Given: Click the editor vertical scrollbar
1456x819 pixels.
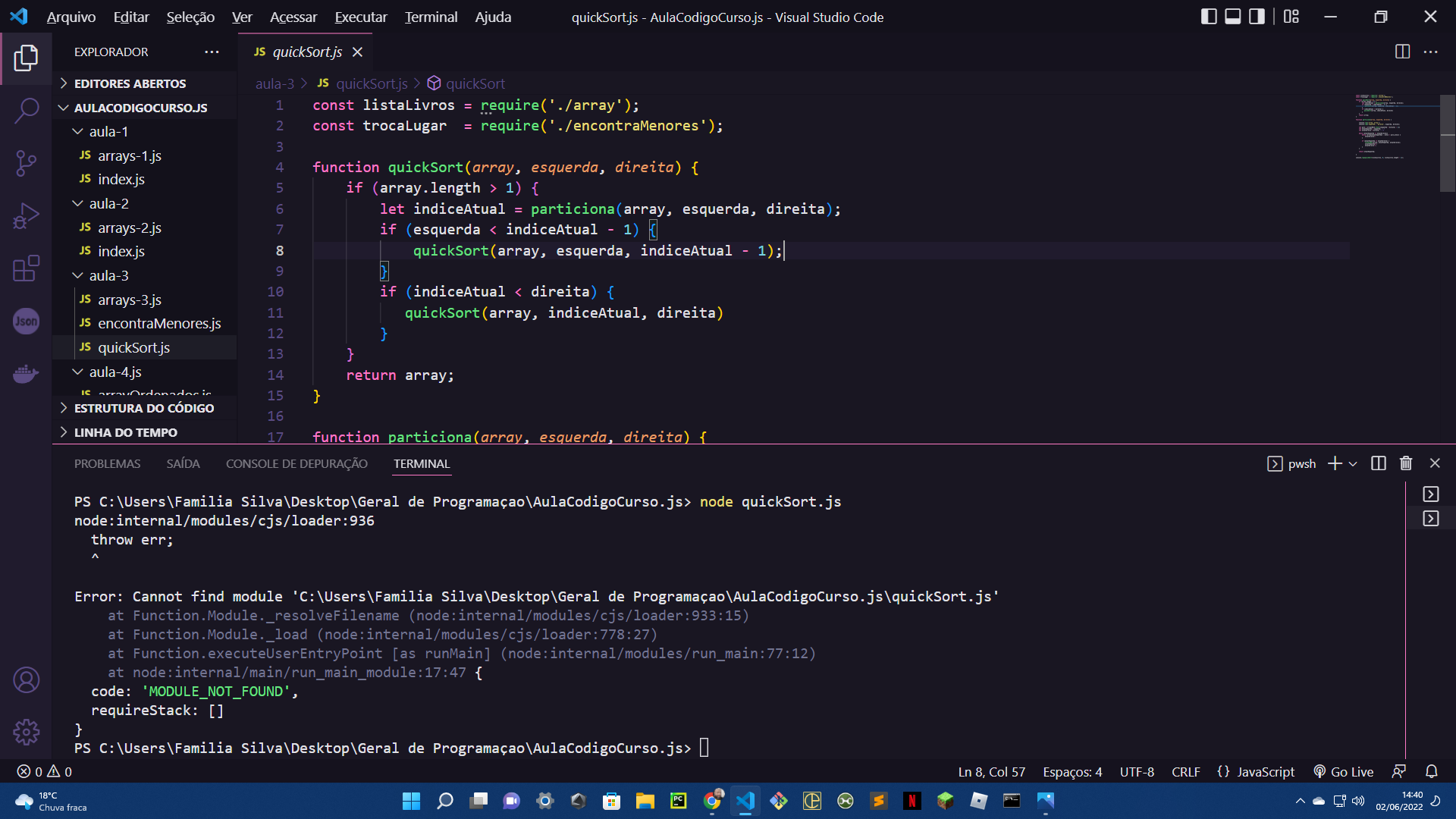Looking at the screenshot, I should [x=1448, y=143].
